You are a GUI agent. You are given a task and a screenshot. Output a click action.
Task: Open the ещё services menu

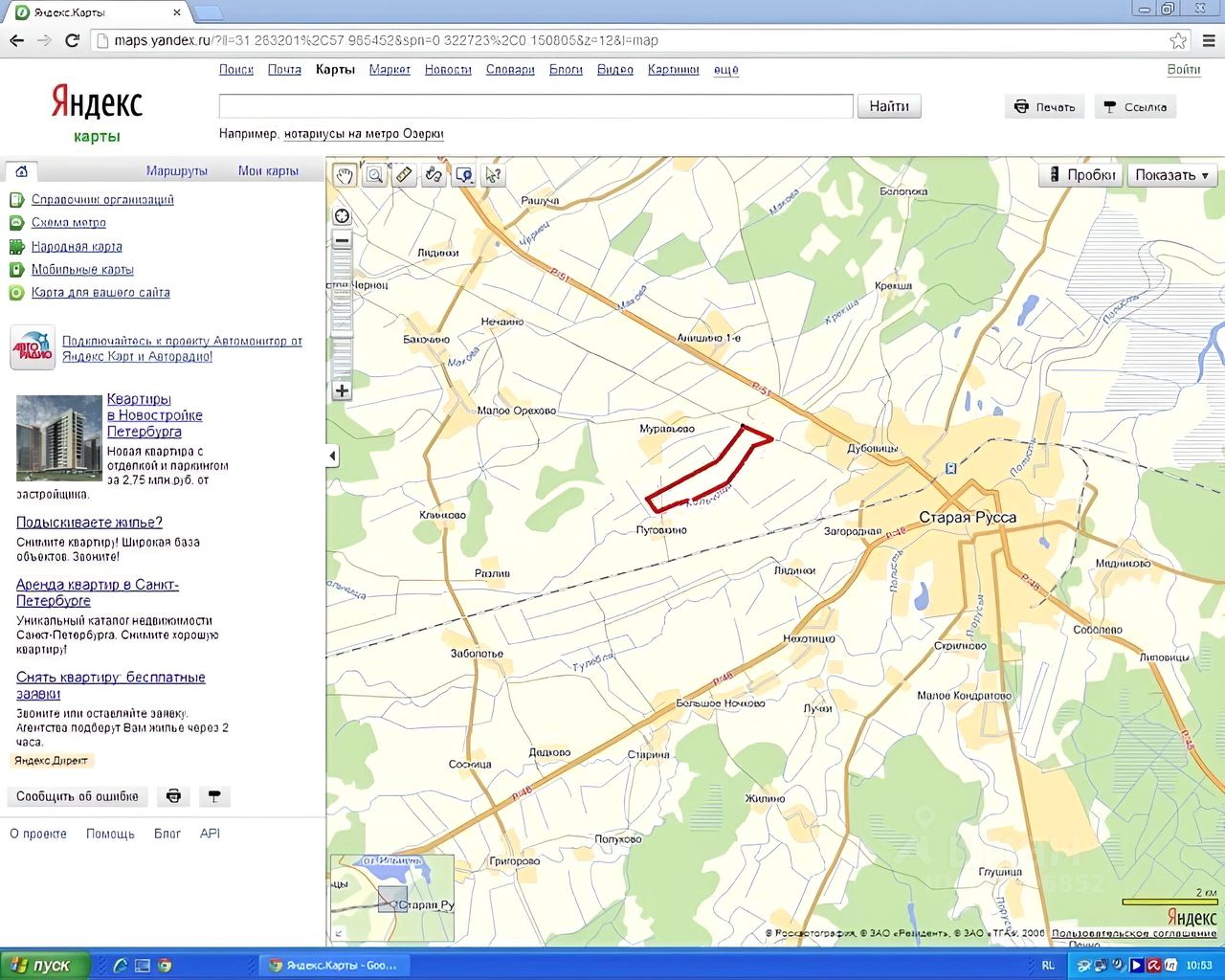pyautogui.click(x=725, y=70)
